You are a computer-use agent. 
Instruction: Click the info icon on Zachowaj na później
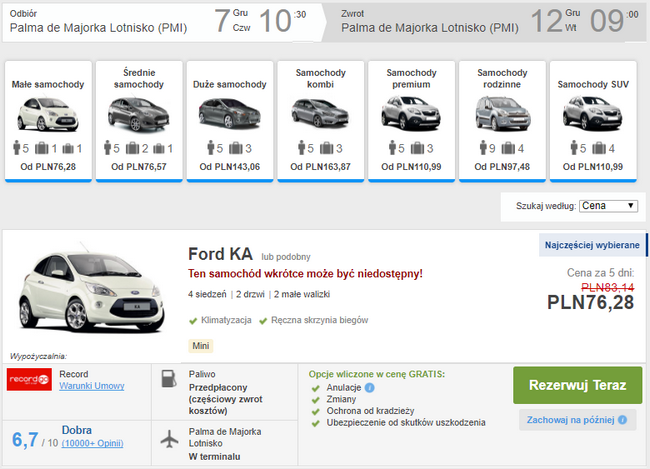622,420
